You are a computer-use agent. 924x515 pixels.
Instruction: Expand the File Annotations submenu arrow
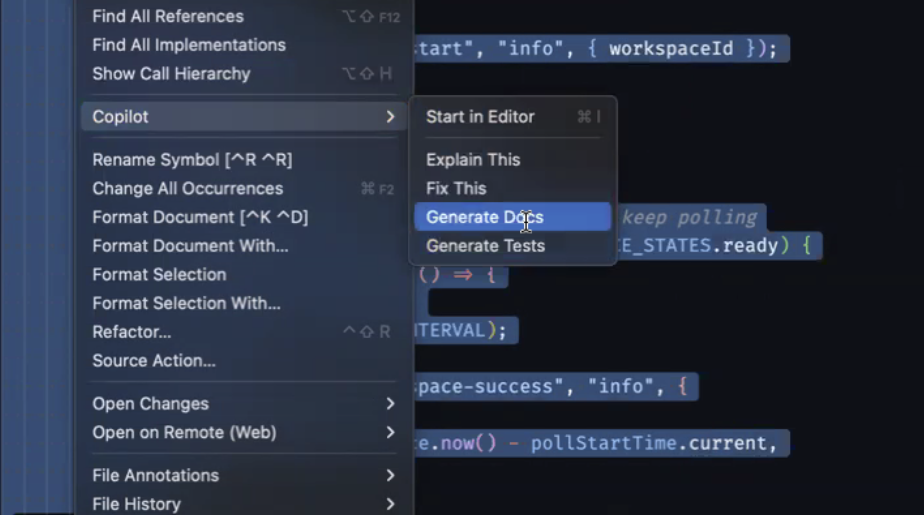point(390,476)
